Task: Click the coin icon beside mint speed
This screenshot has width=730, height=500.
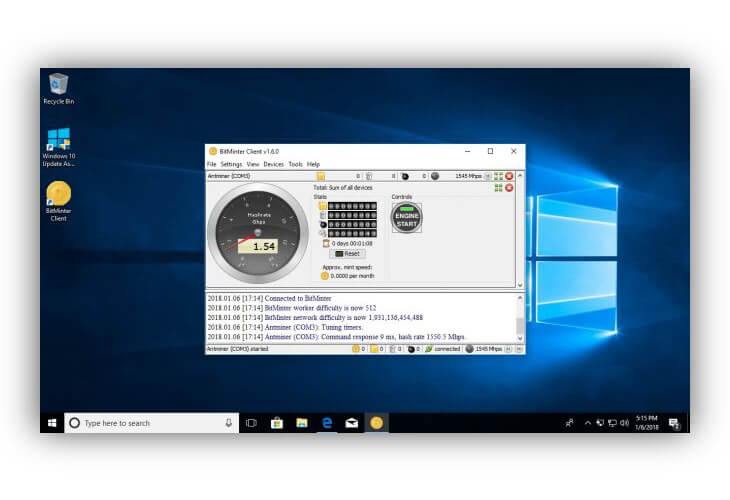Action: point(324,276)
